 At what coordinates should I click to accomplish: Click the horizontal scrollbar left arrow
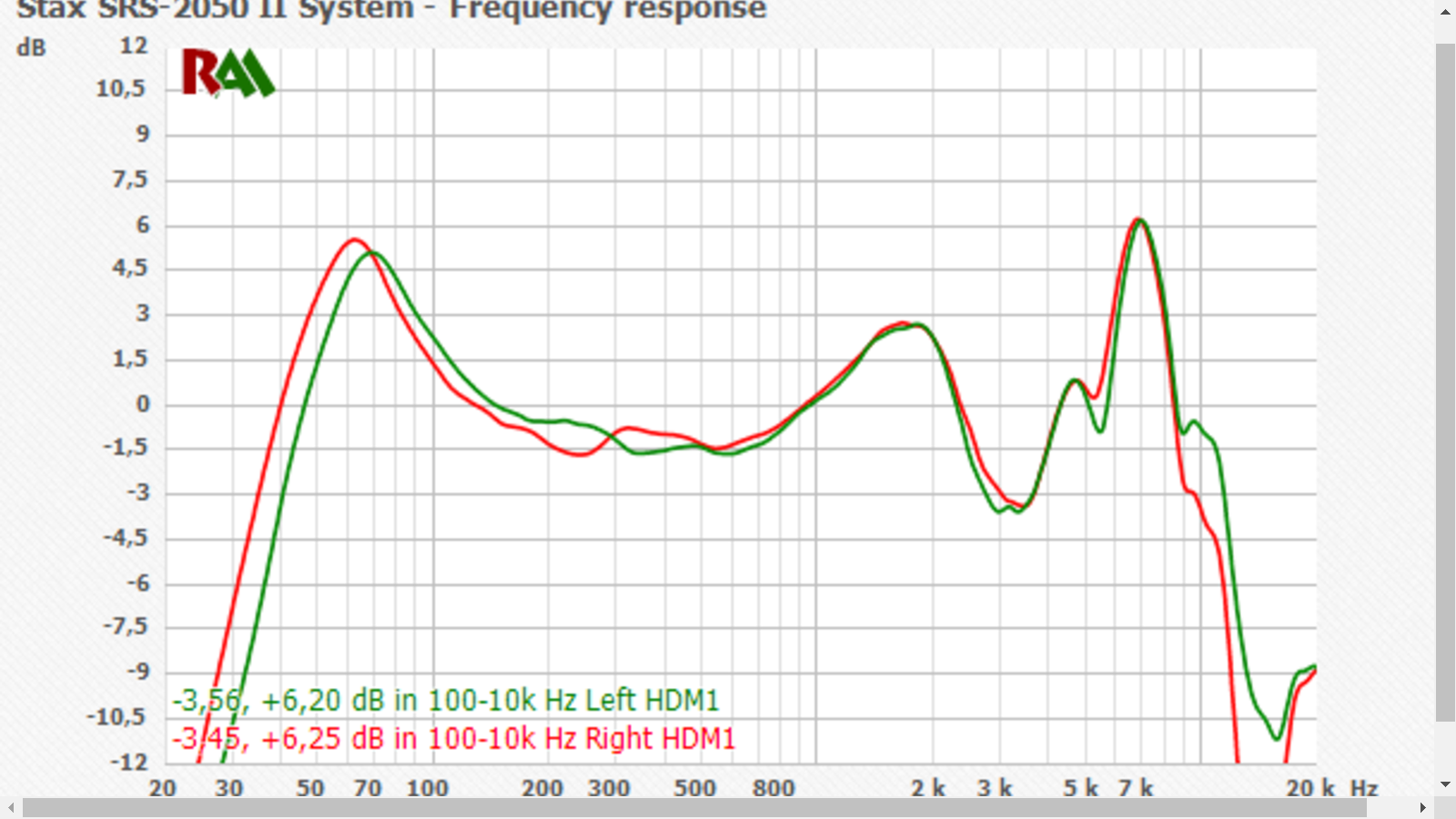pos(10,807)
